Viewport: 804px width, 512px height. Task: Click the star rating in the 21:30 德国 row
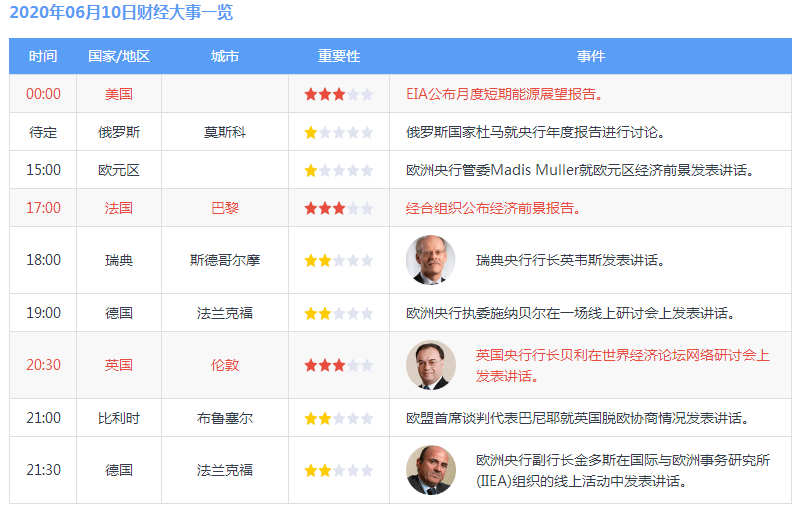339,470
